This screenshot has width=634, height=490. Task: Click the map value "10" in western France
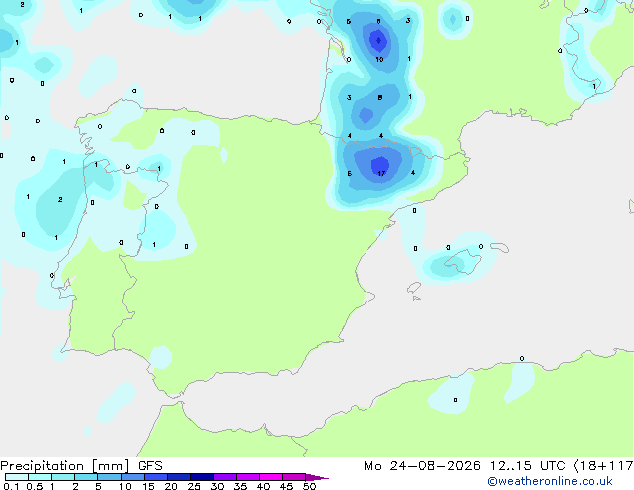379,59
